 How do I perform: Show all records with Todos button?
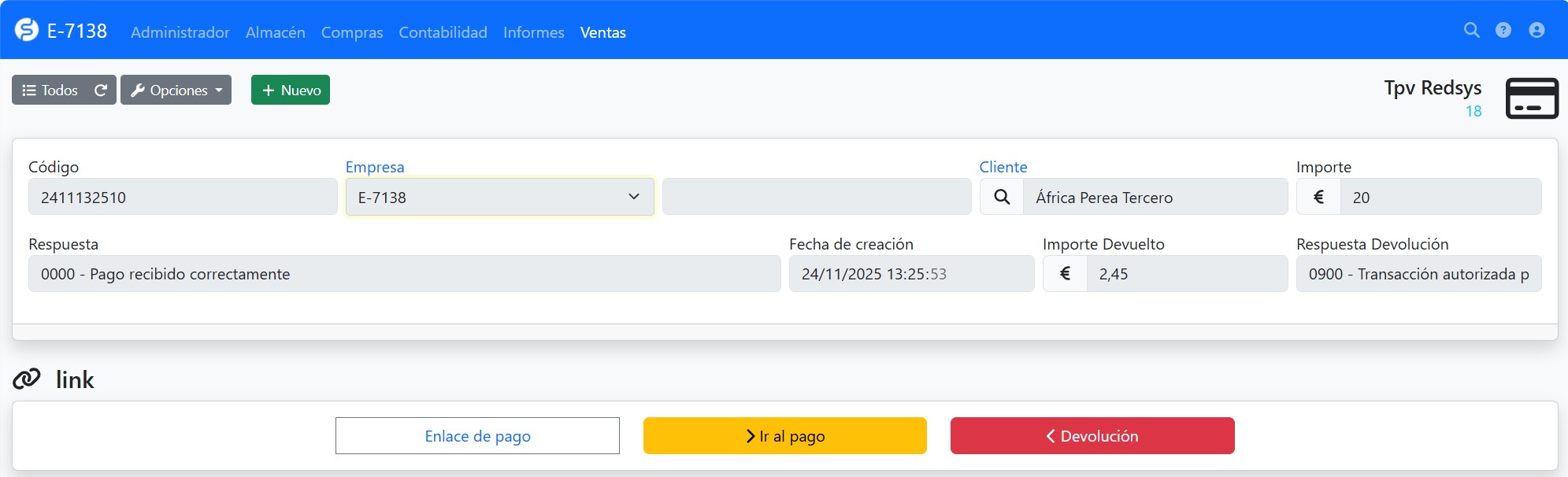(x=50, y=91)
